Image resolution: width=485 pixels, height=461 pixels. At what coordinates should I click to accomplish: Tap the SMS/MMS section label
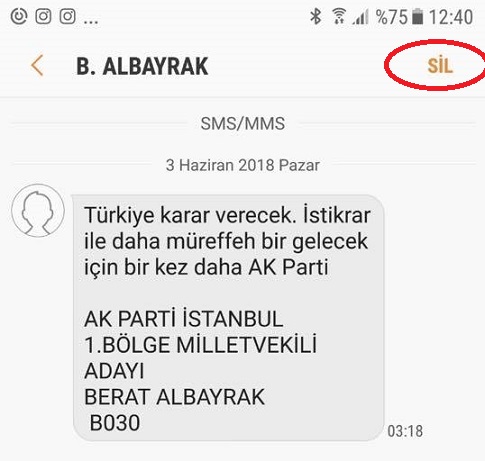coord(243,124)
